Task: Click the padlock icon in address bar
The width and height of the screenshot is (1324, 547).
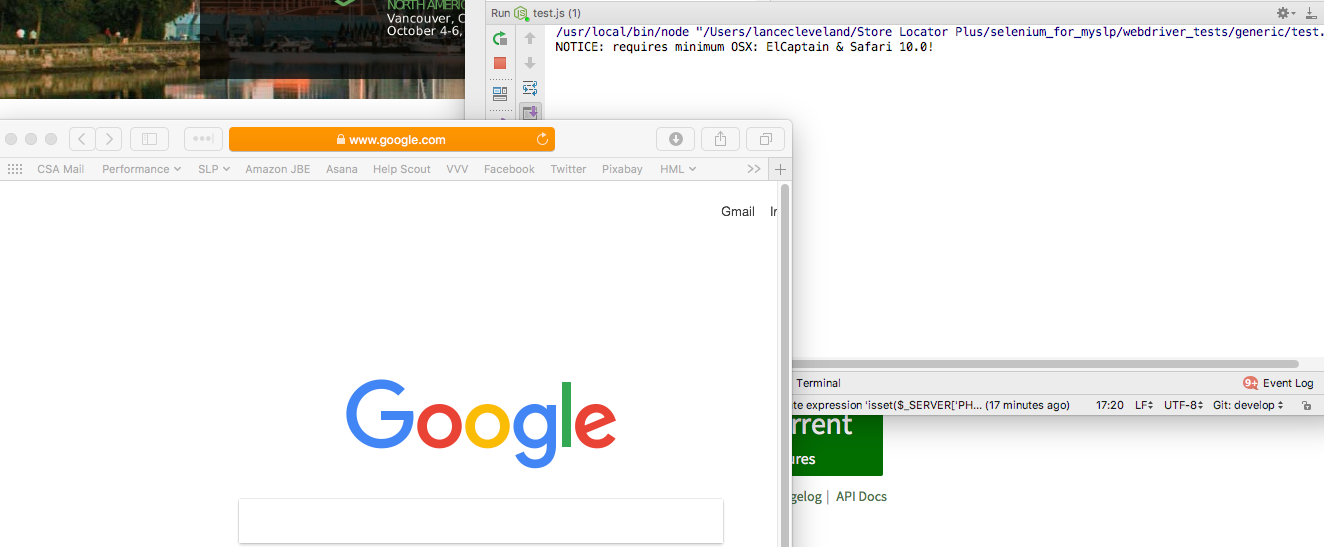Action: coord(340,140)
